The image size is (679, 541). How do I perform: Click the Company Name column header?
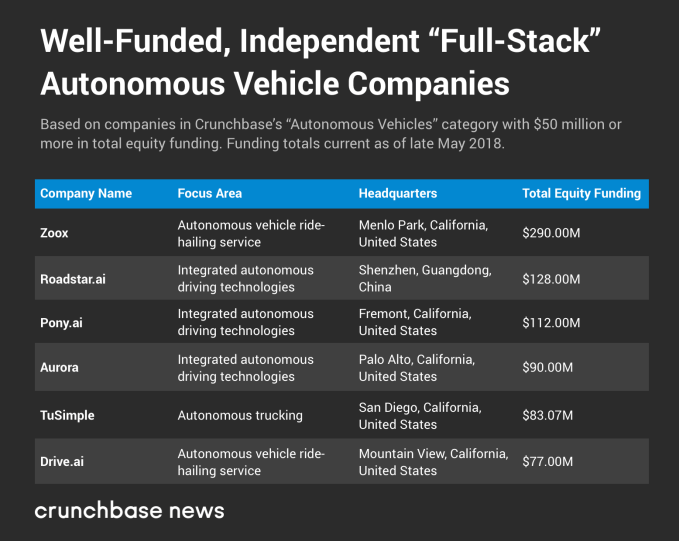(x=86, y=193)
